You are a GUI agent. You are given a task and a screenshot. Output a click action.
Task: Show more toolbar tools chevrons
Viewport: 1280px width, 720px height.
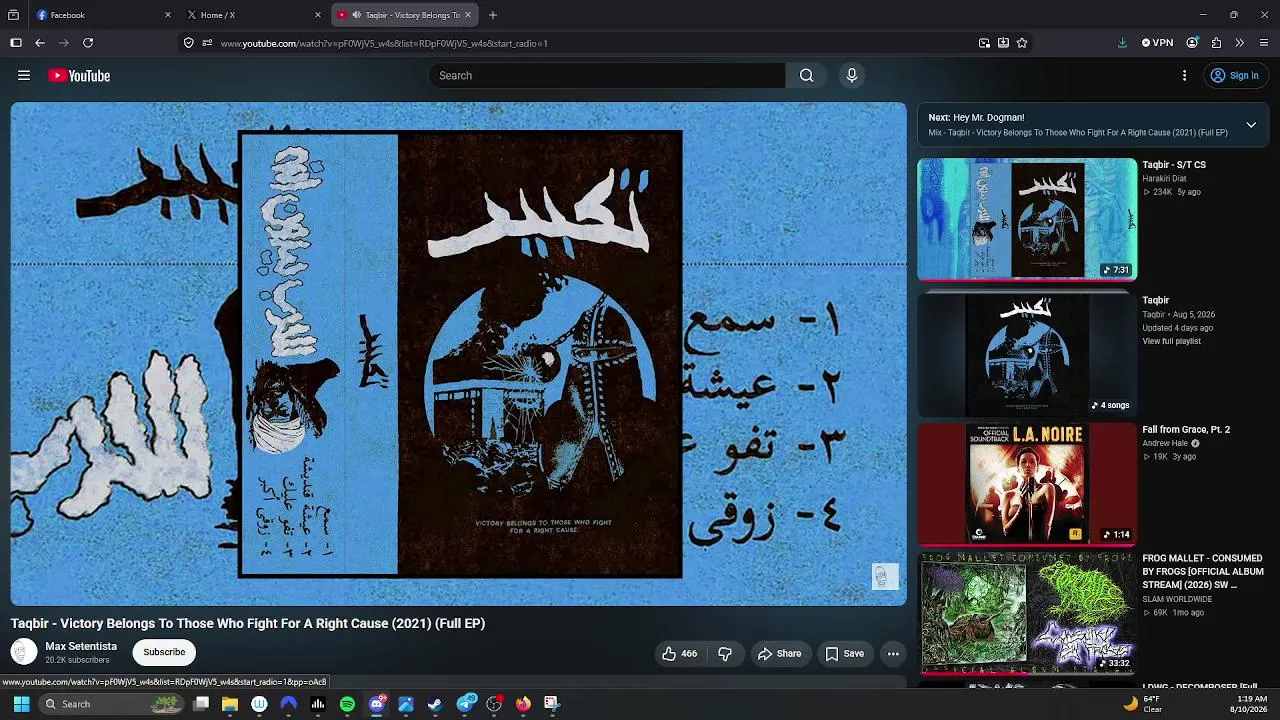[1240, 43]
